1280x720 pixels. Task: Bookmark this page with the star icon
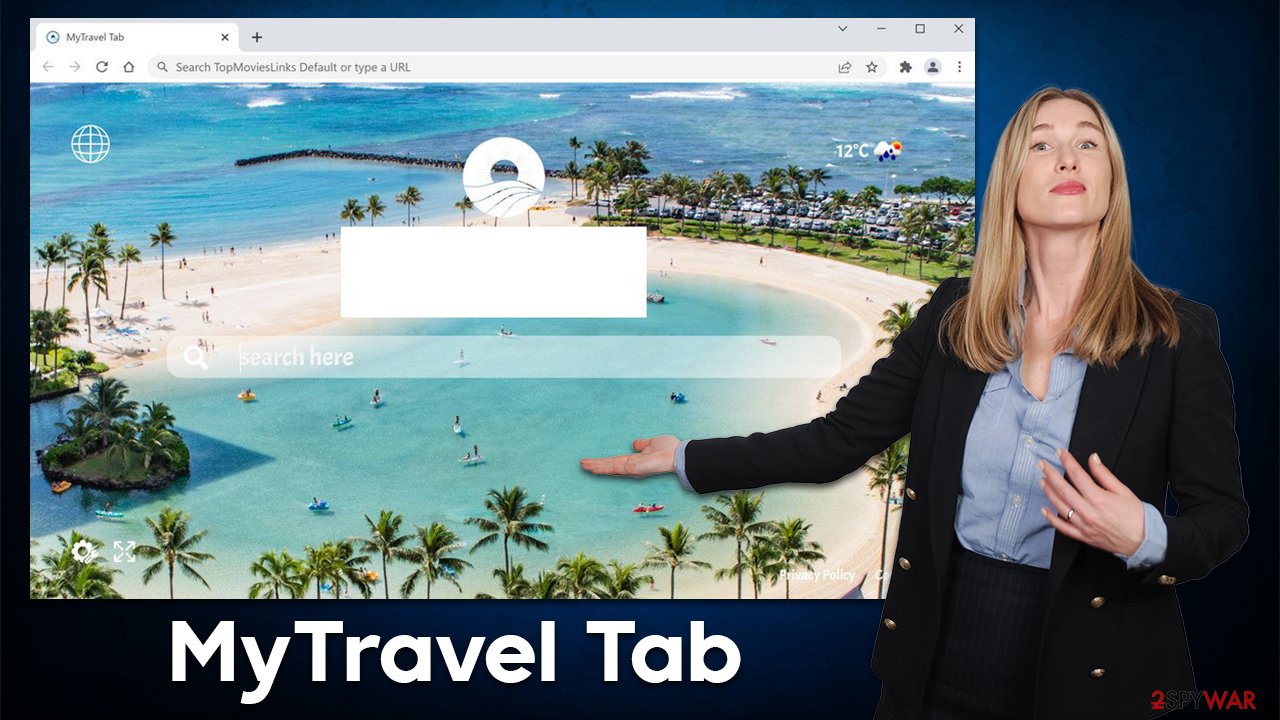click(872, 67)
